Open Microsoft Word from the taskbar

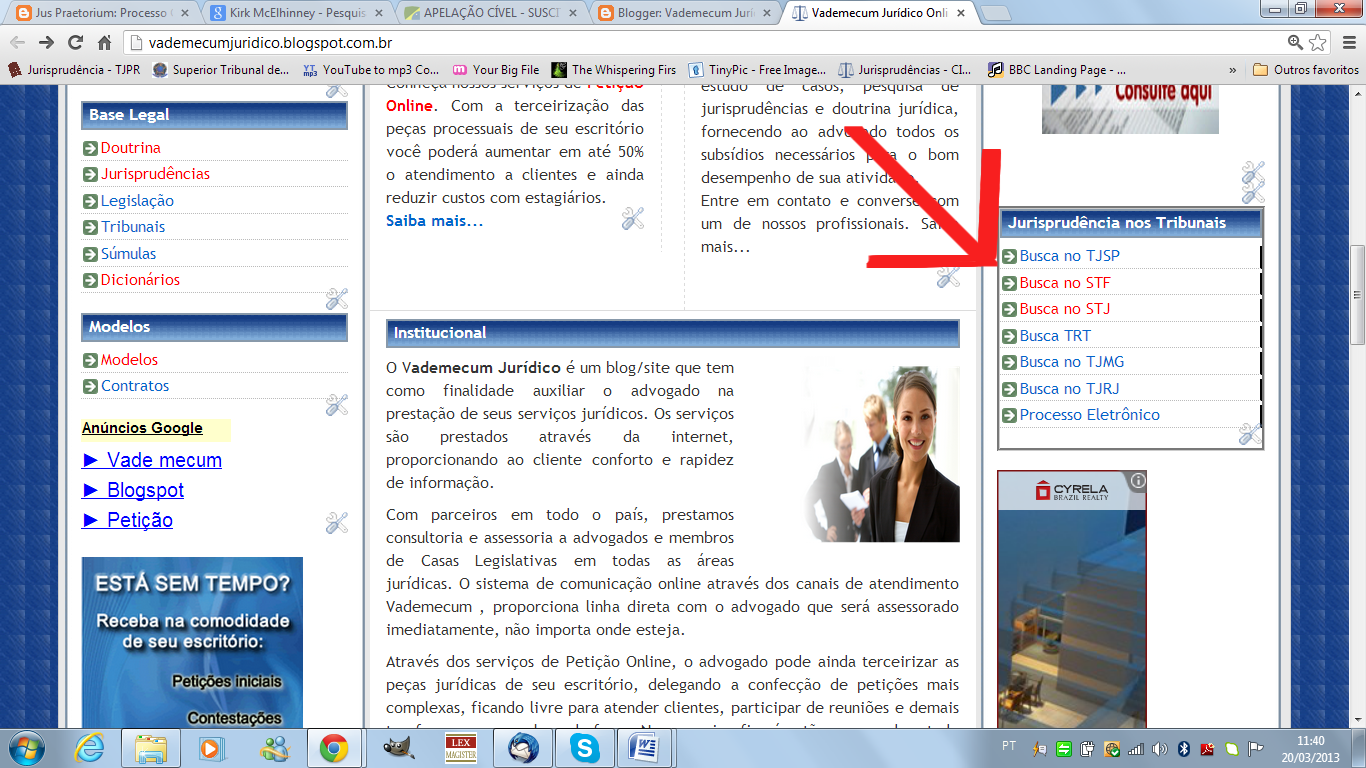644,748
